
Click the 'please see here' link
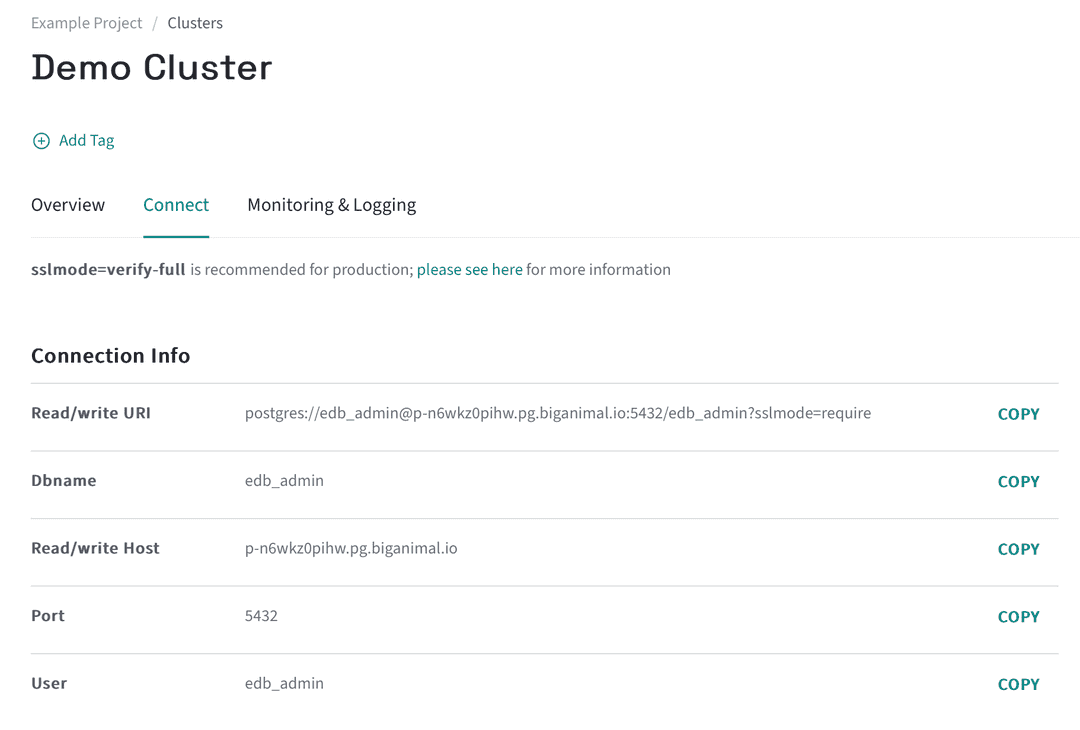tap(469, 269)
